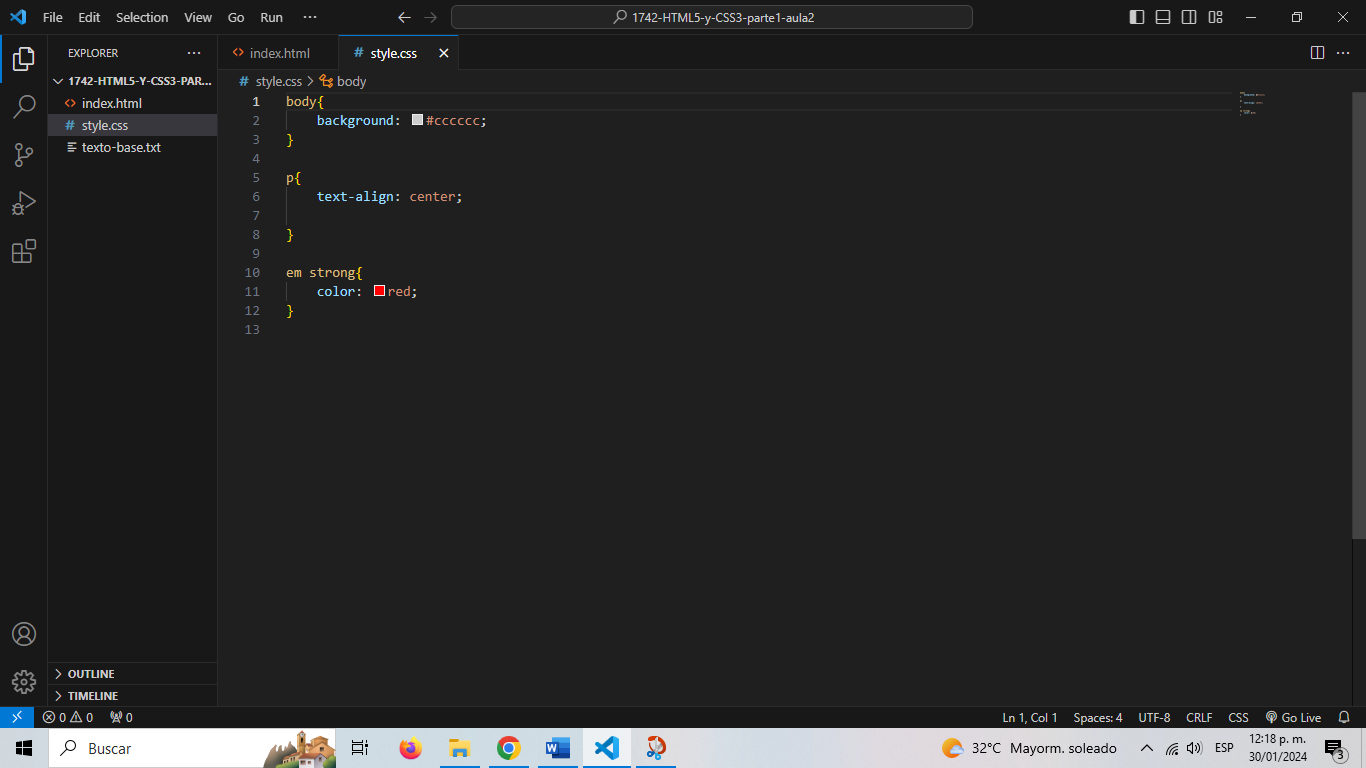Close the style.css tab
The height and width of the screenshot is (768, 1366).
click(x=444, y=53)
